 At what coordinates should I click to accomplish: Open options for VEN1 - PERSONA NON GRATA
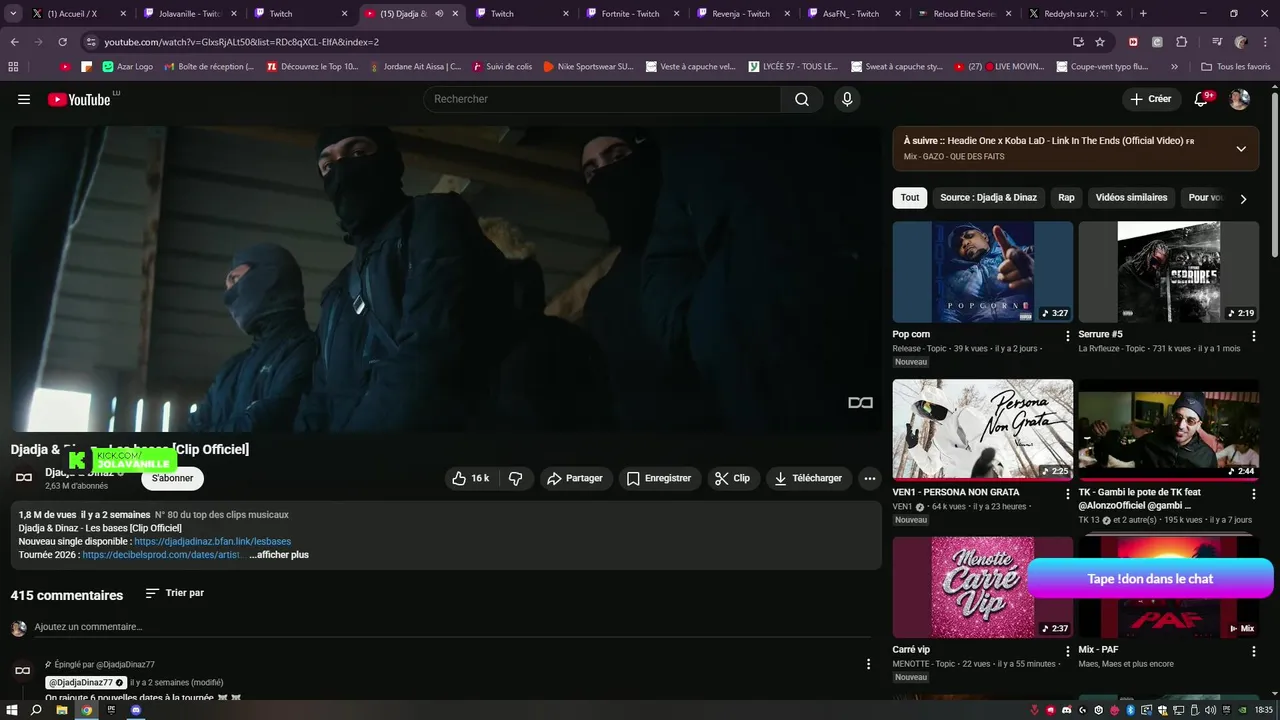point(1067,494)
